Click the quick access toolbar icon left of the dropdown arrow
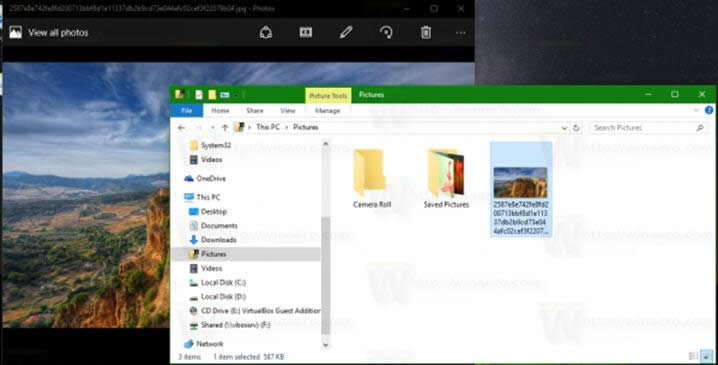This screenshot has height=365, width=718. point(225,95)
